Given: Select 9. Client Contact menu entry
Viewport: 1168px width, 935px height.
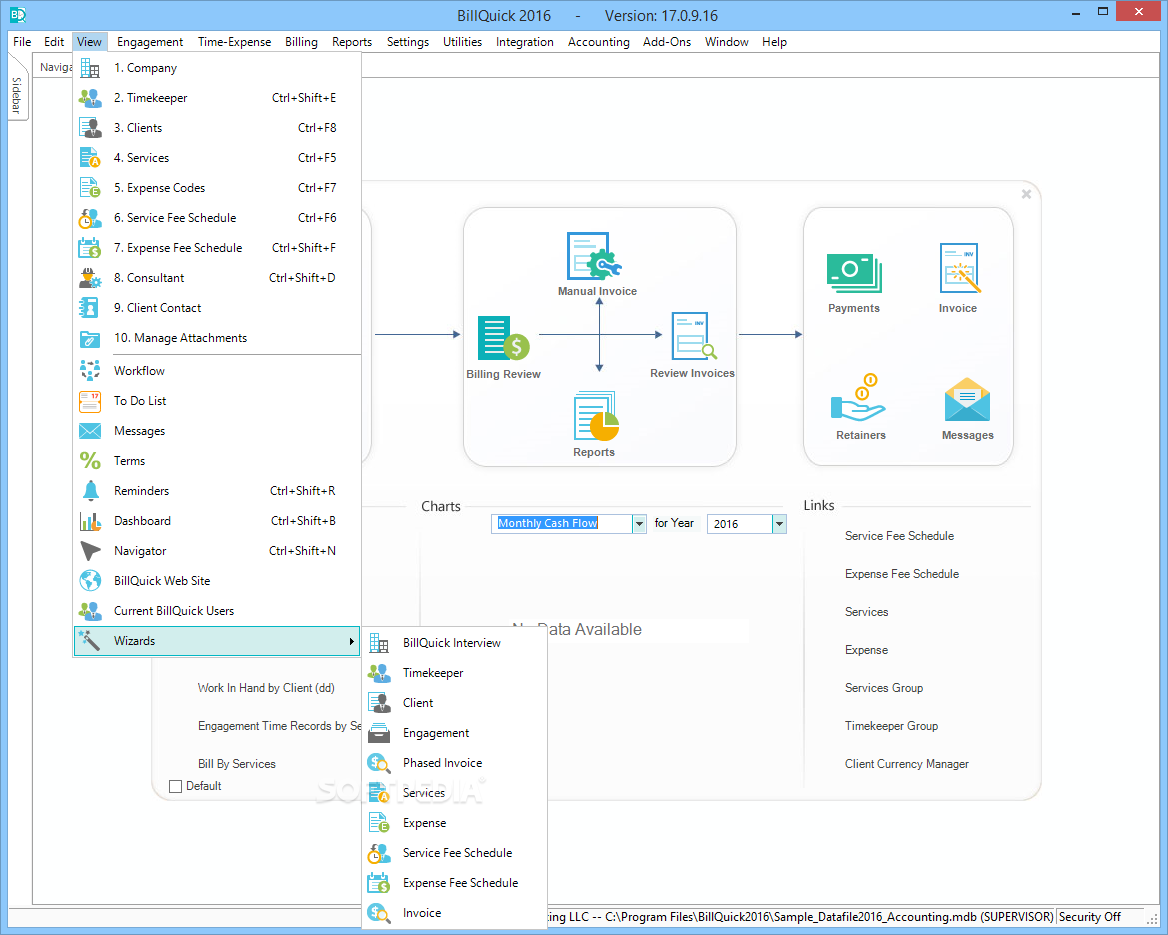Looking at the screenshot, I should pyautogui.click(x=217, y=308).
